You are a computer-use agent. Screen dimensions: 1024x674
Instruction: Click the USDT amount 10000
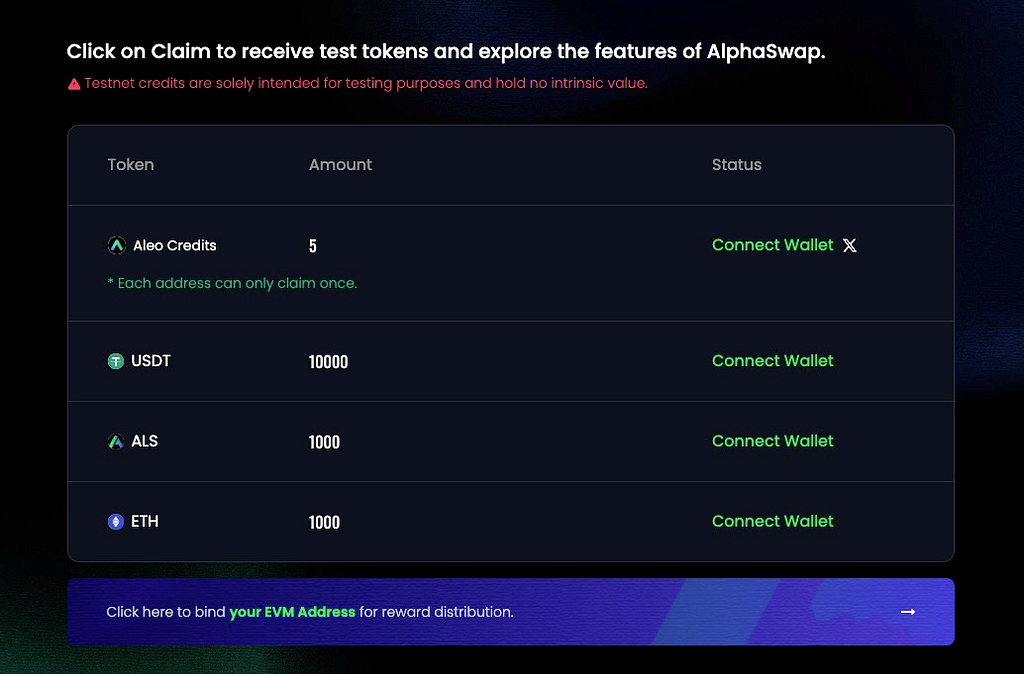(328, 362)
